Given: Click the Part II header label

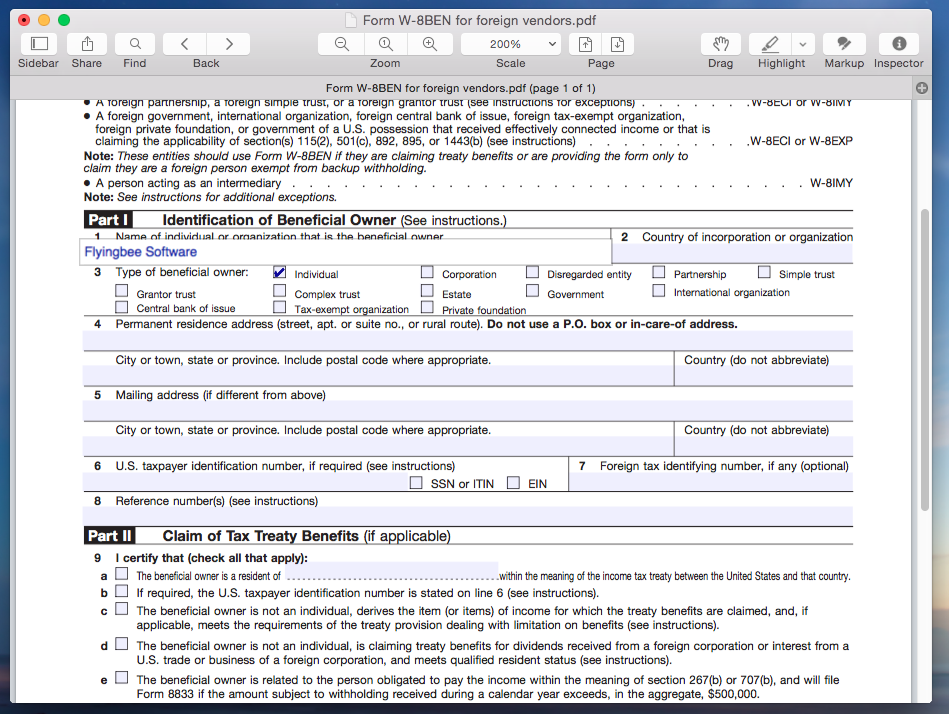Looking at the screenshot, I should [x=110, y=536].
